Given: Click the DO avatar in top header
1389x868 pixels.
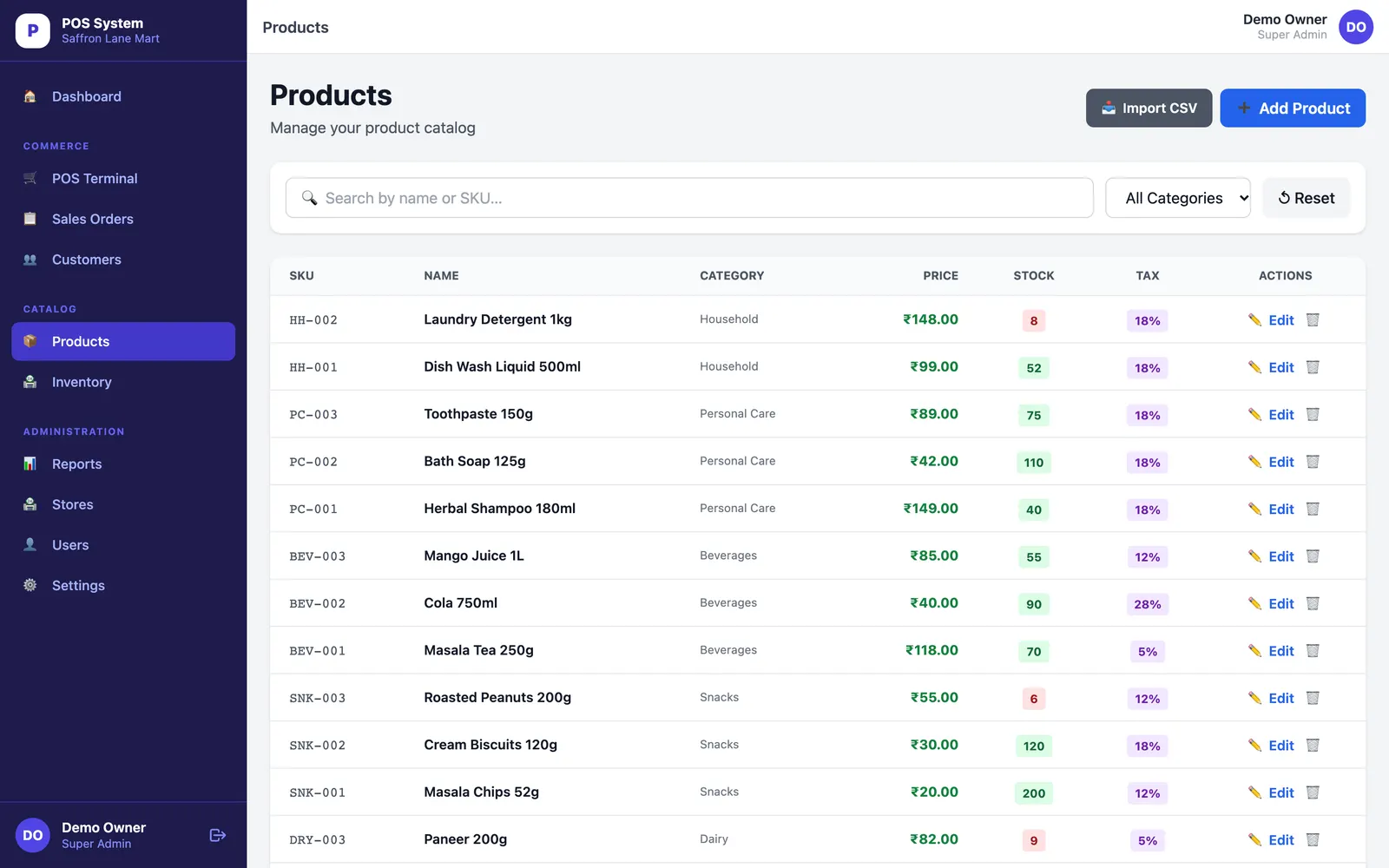Looking at the screenshot, I should click(x=1355, y=27).
